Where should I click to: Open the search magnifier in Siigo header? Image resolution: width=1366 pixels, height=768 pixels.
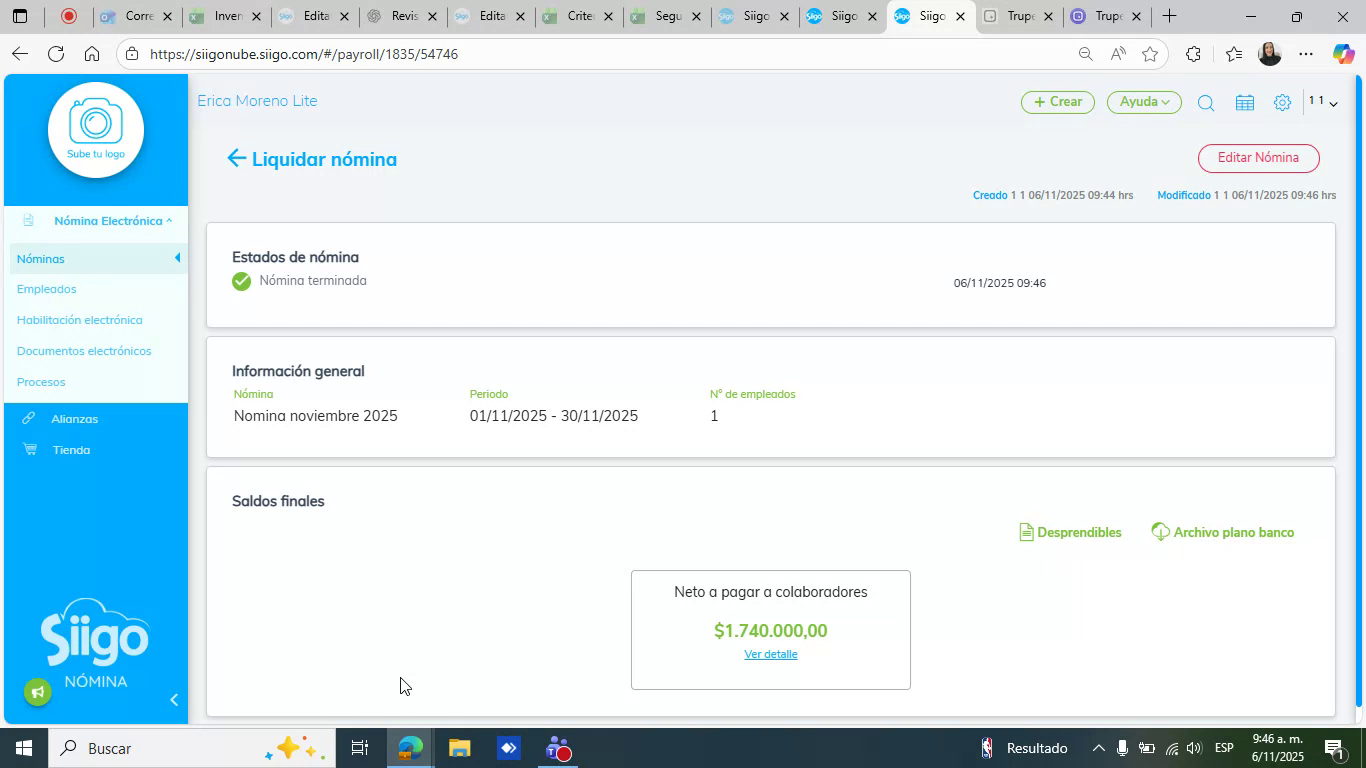coord(1206,103)
